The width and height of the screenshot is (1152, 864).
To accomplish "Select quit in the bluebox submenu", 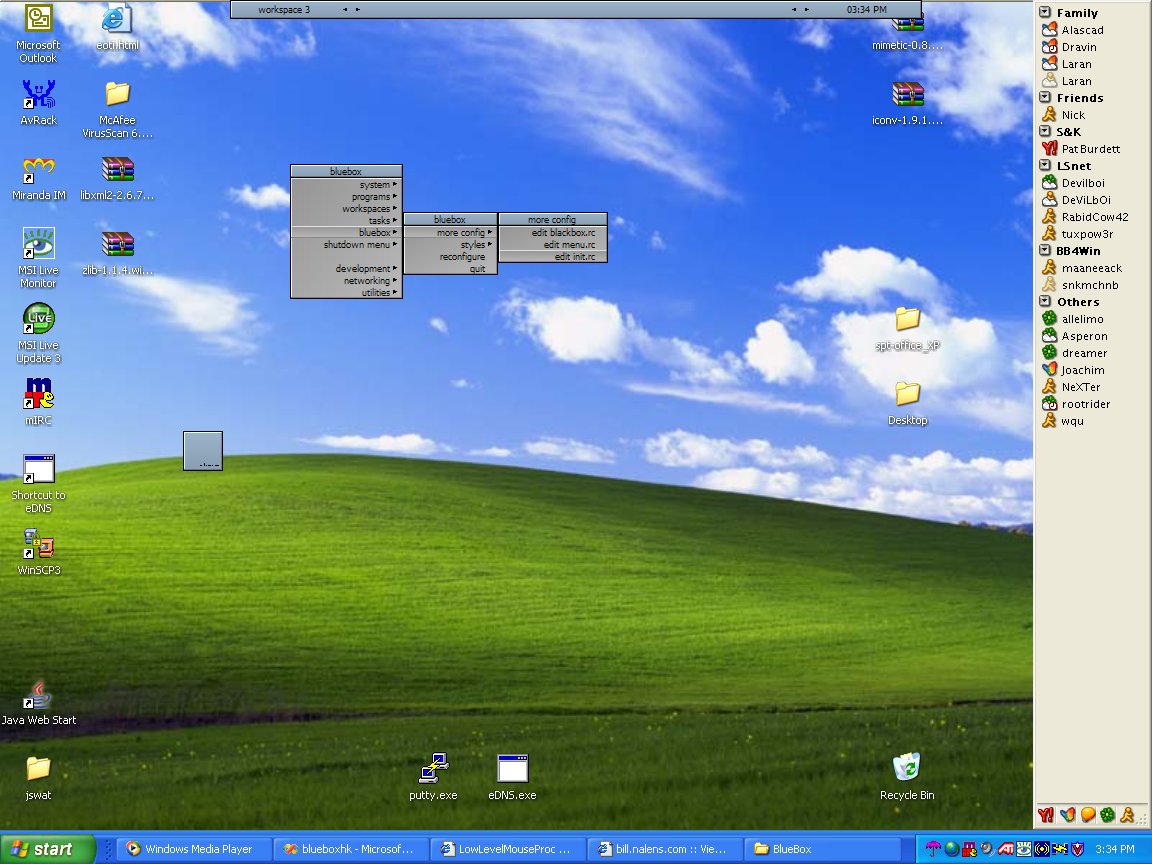I will [x=450, y=268].
